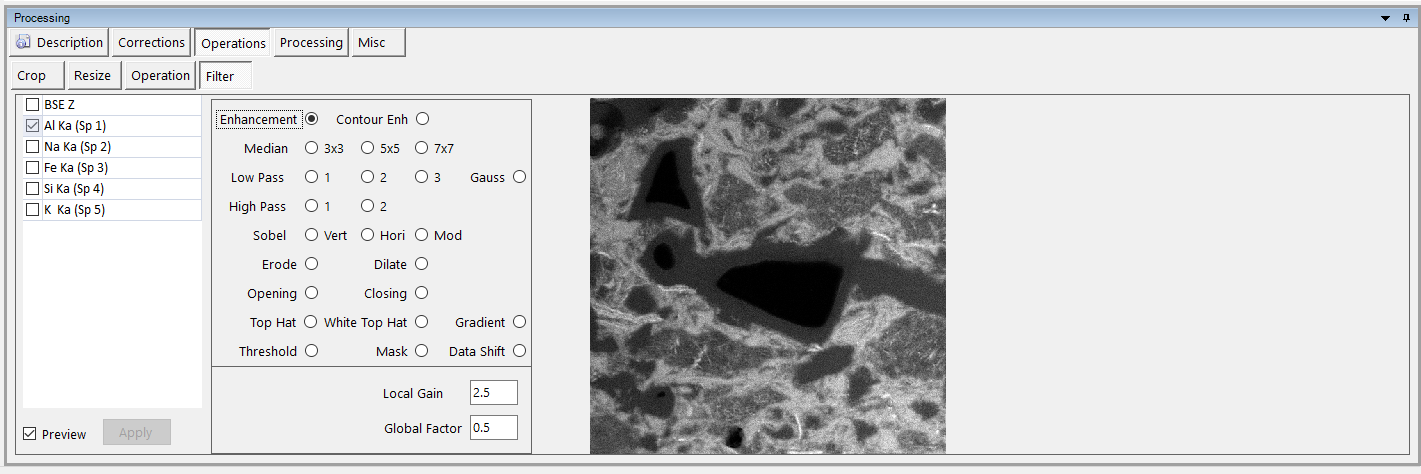
Task: Toggle the Preview checkbox
Action: point(30,434)
